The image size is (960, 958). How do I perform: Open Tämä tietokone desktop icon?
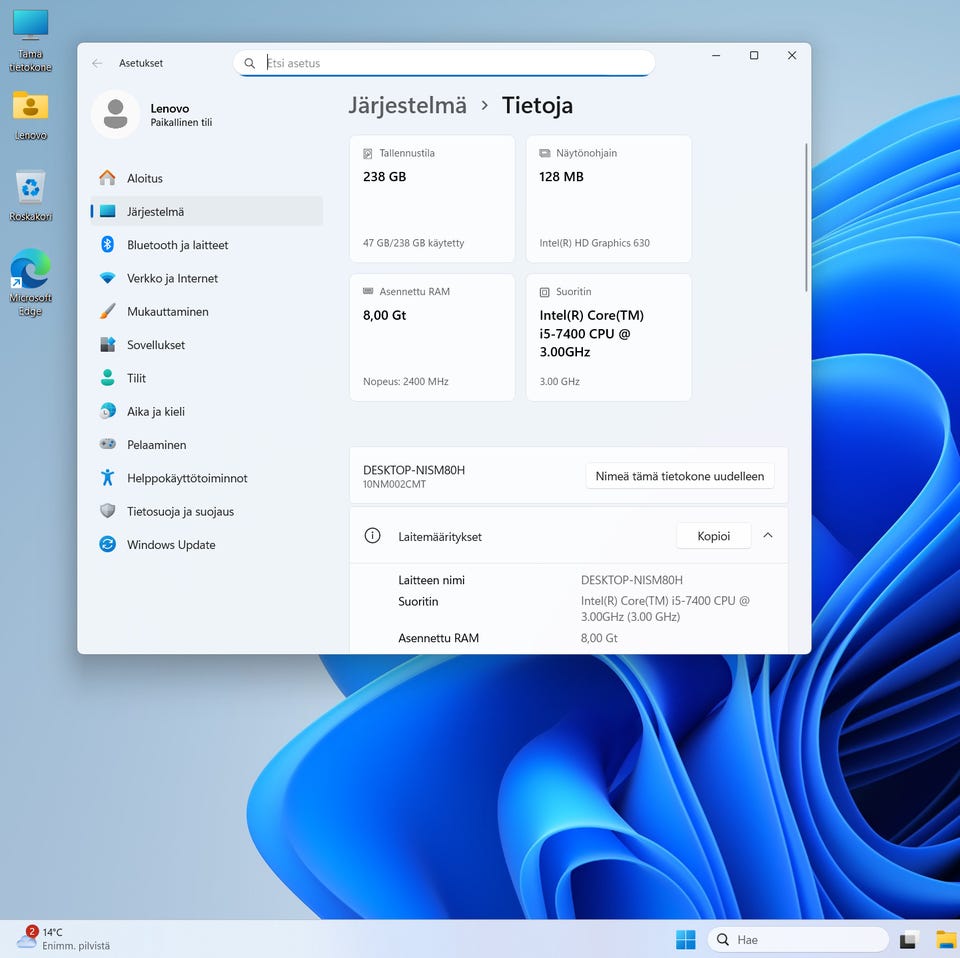pyautogui.click(x=31, y=40)
